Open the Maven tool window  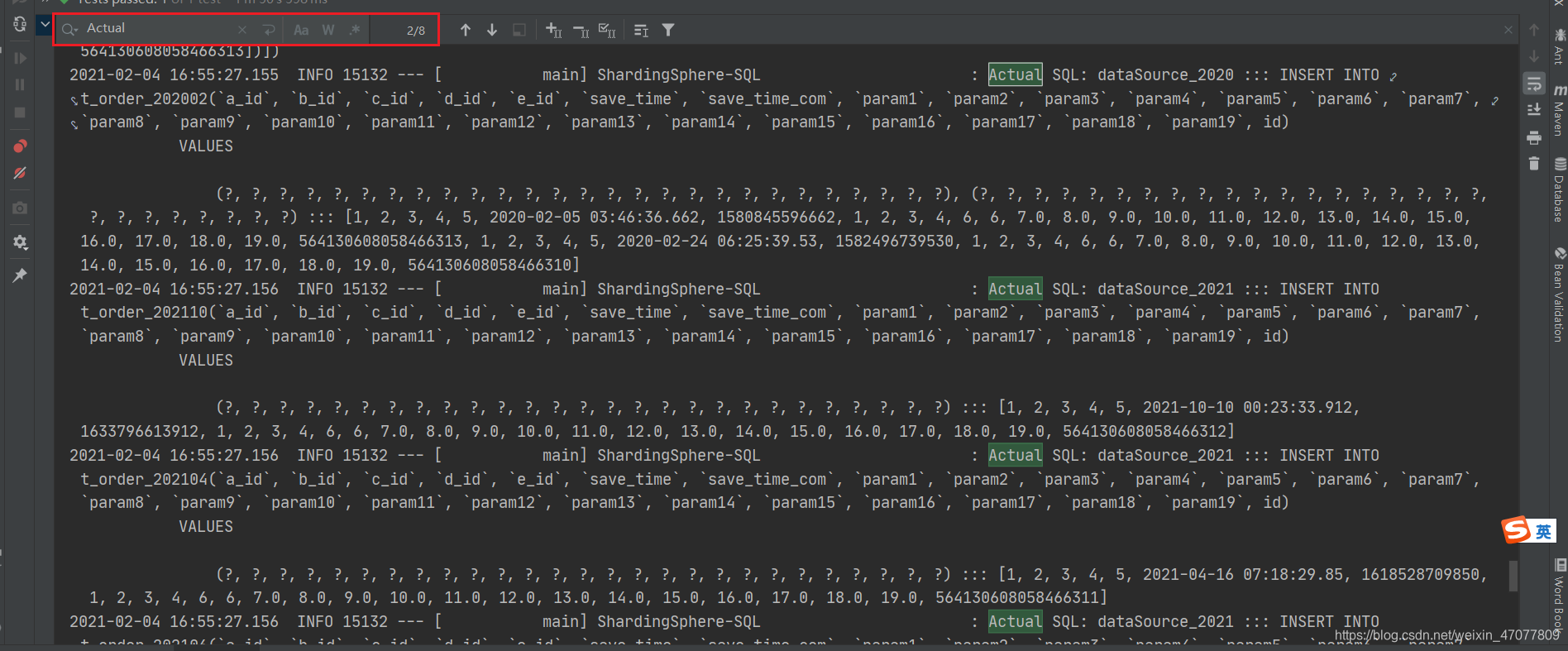click(x=1560, y=109)
